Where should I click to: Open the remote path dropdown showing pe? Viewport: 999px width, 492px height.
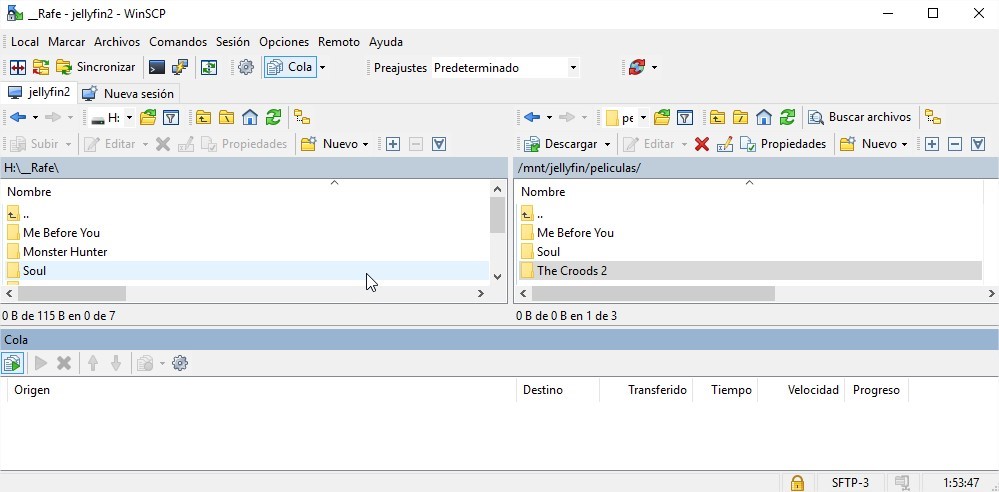[626, 118]
